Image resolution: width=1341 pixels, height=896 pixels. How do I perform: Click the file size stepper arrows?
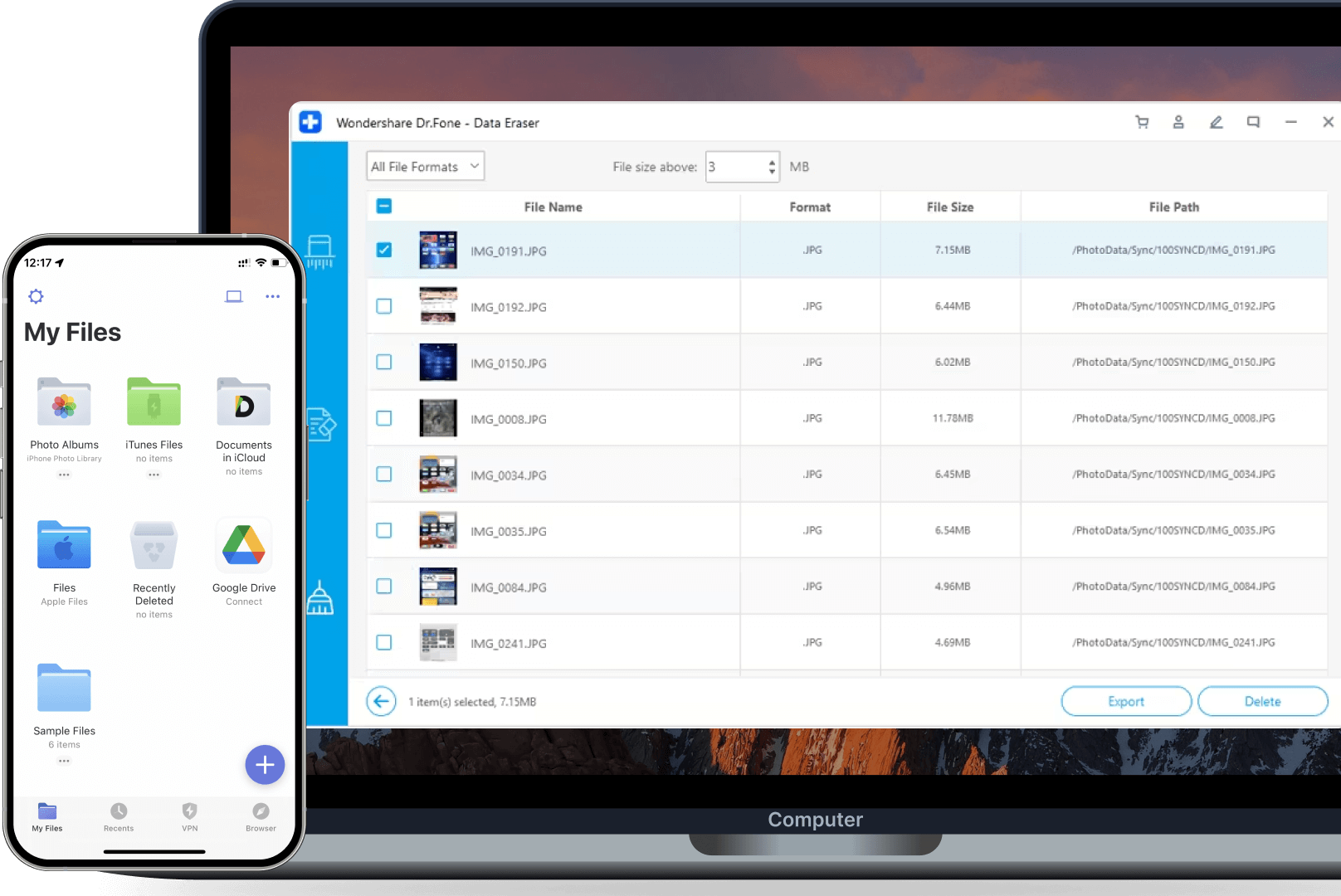(772, 167)
